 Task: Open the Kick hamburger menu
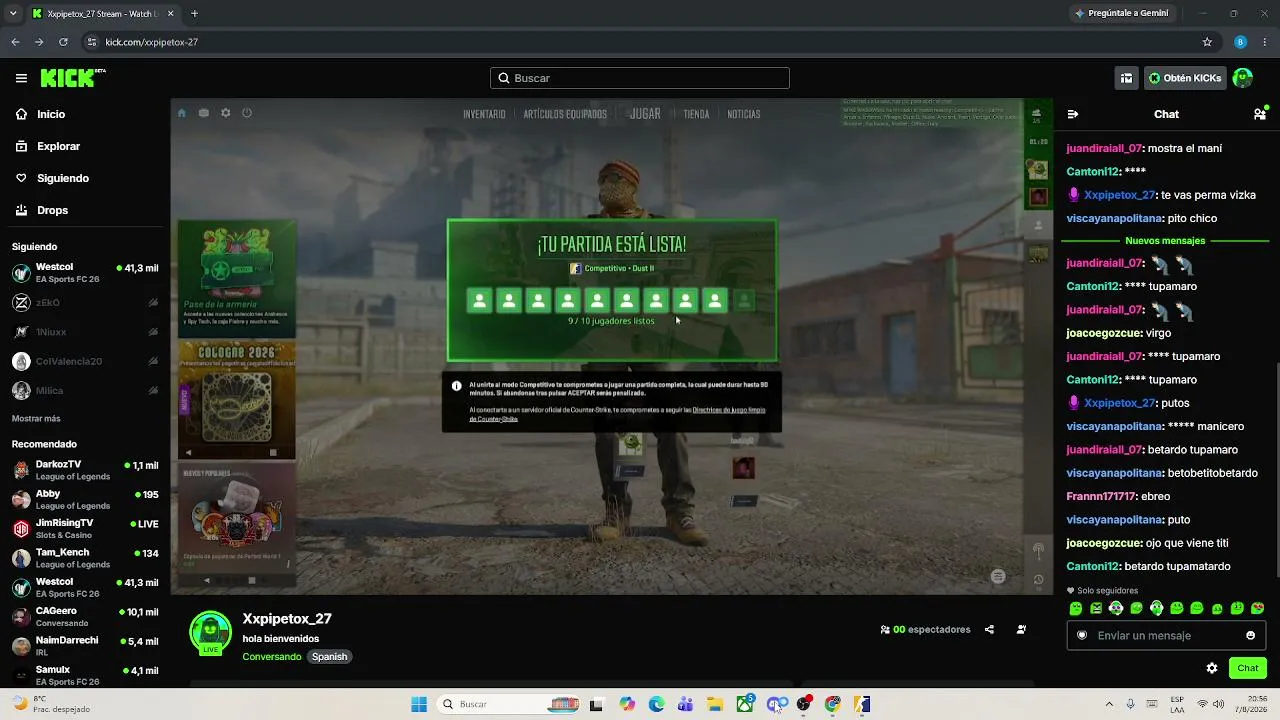tap(21, 78)
